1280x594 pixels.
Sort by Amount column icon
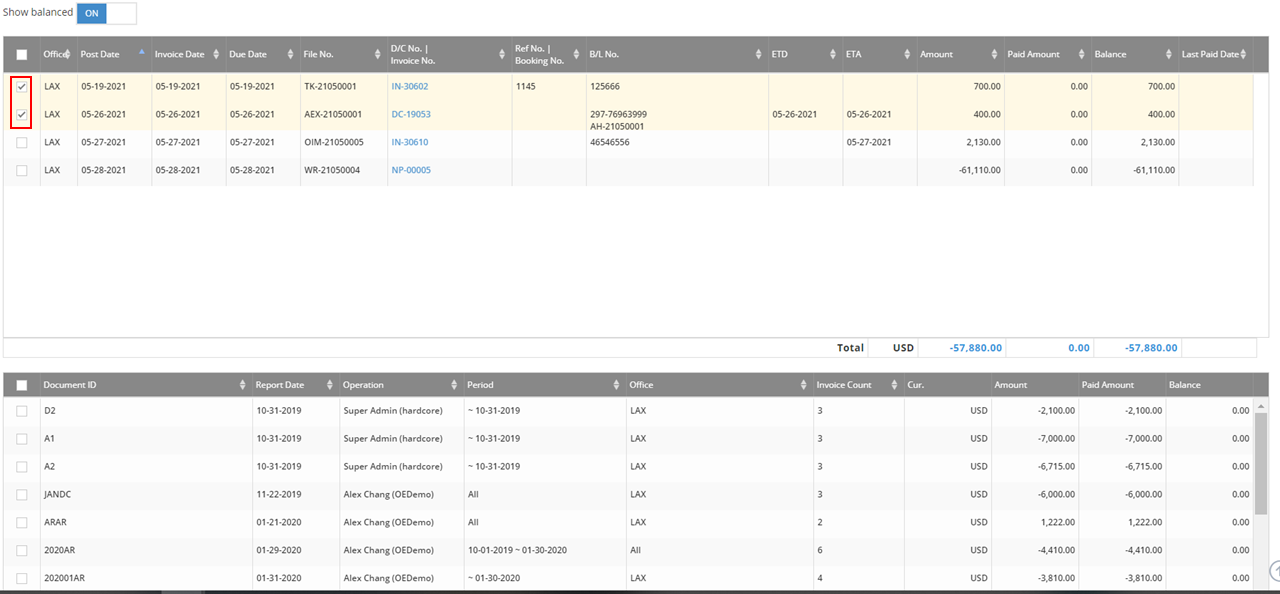tap(994, 55)
